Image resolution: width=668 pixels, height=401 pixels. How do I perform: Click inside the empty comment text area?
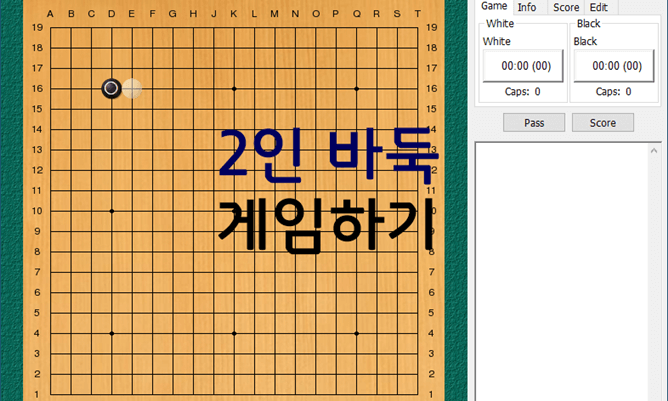562,273
